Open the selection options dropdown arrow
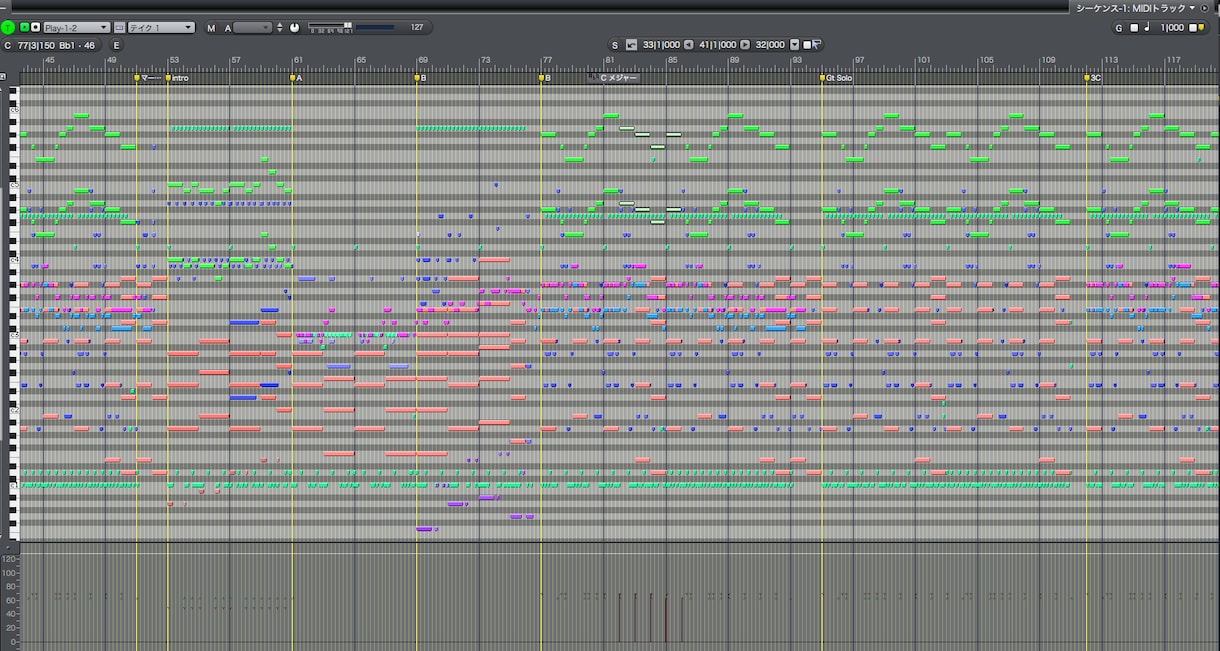This screenshot has width=1220, height=651. pyautogui.click(x=795, y=45)
